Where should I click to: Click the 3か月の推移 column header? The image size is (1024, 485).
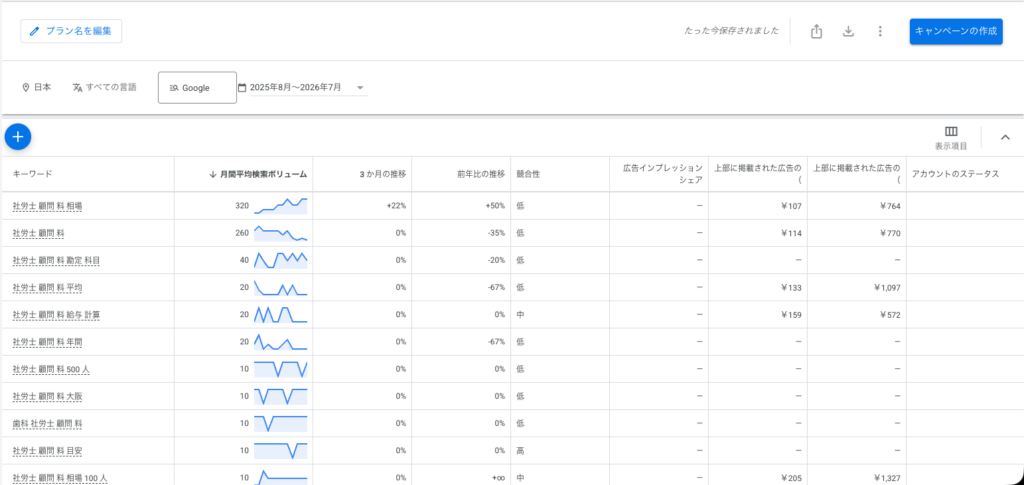point(383,174)
